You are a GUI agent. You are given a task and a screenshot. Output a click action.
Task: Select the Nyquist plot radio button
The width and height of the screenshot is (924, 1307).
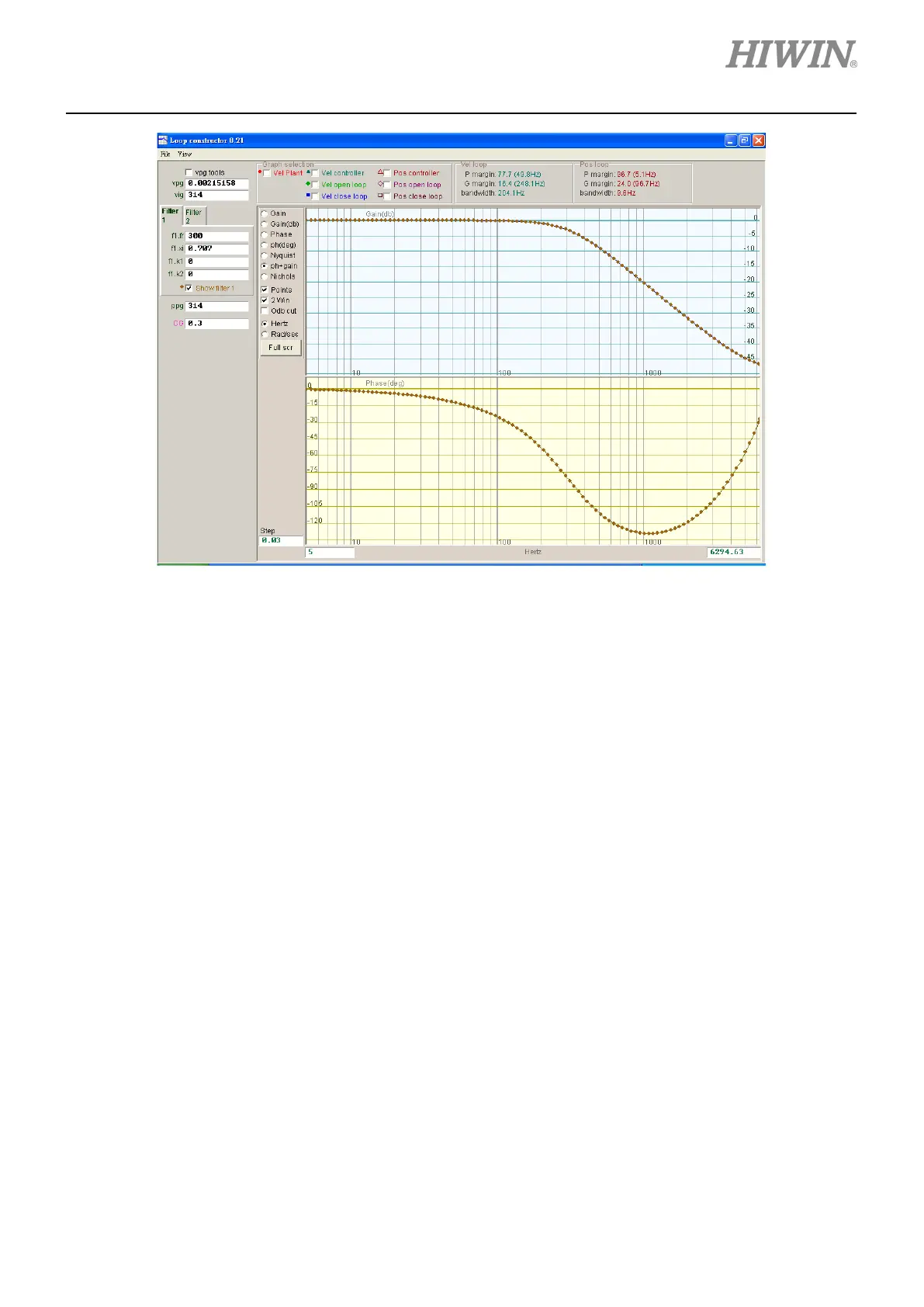click(x=265, y=255)
